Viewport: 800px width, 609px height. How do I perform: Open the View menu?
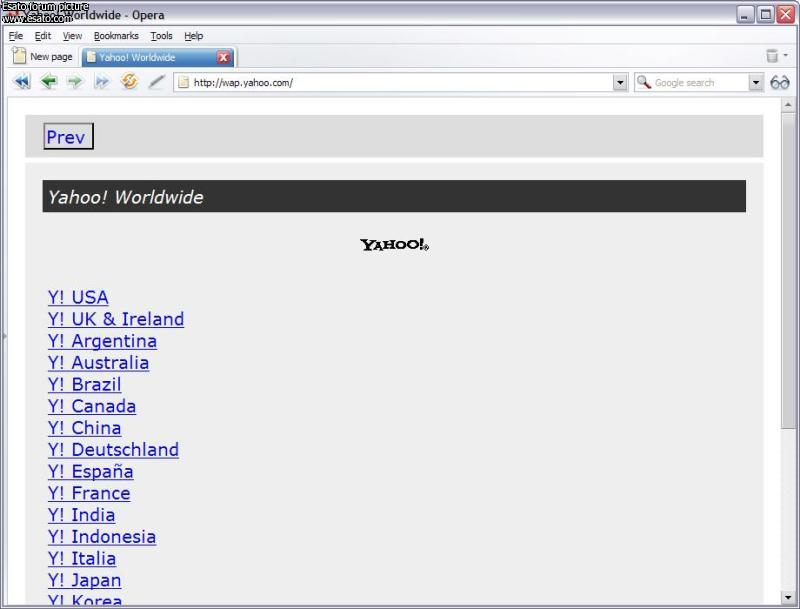72,36
